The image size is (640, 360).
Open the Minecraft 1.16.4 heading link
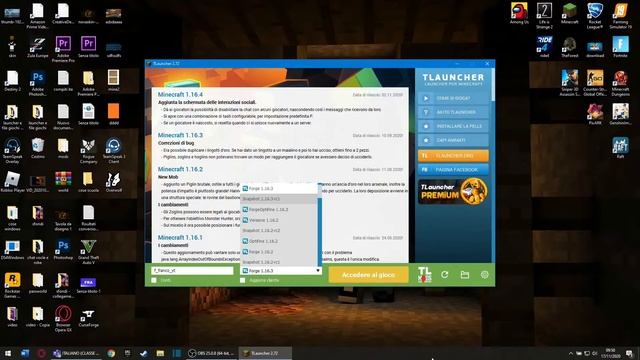click(180, 94)
